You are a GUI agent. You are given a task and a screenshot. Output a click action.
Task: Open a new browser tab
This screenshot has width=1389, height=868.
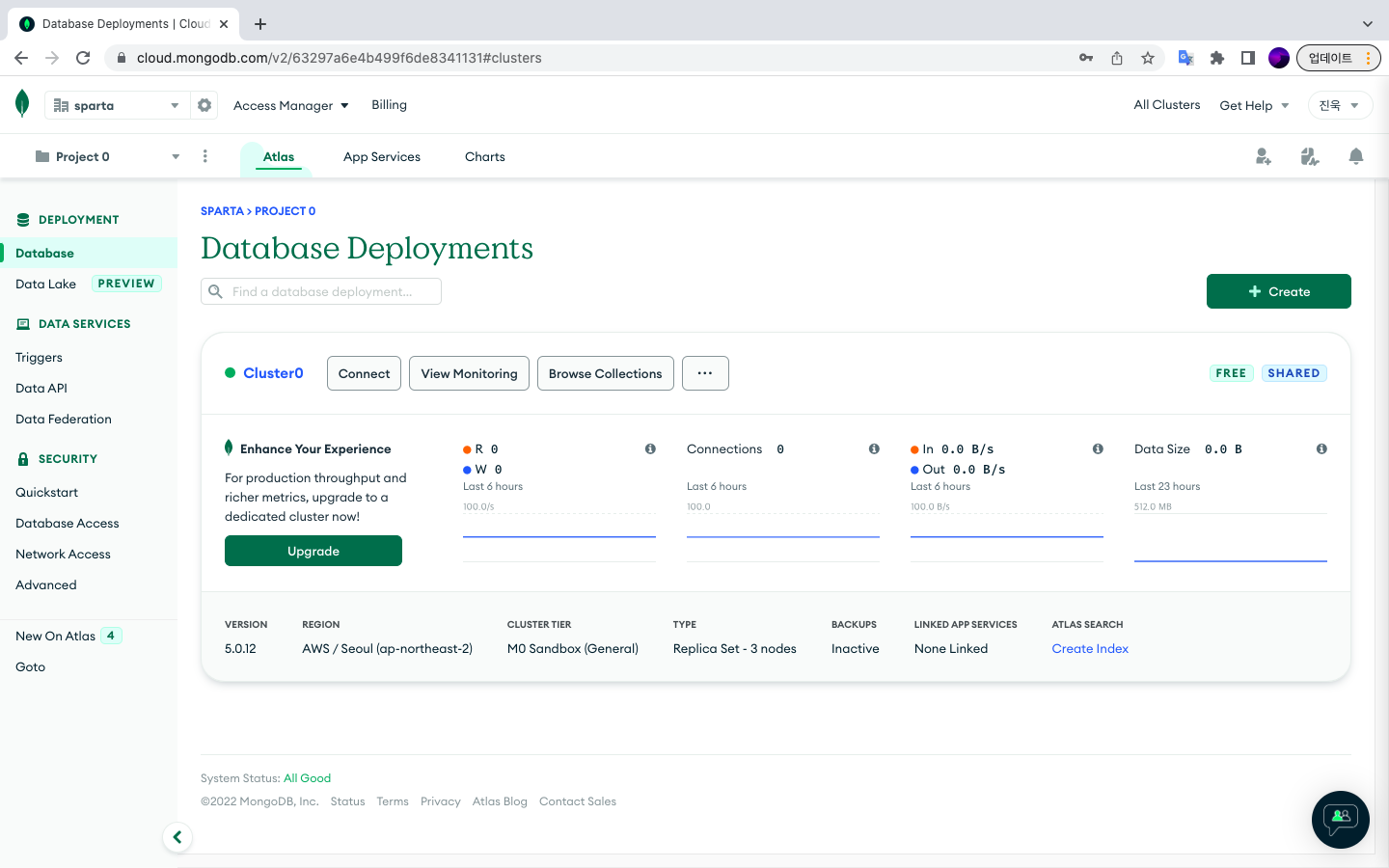pos(260,23)
